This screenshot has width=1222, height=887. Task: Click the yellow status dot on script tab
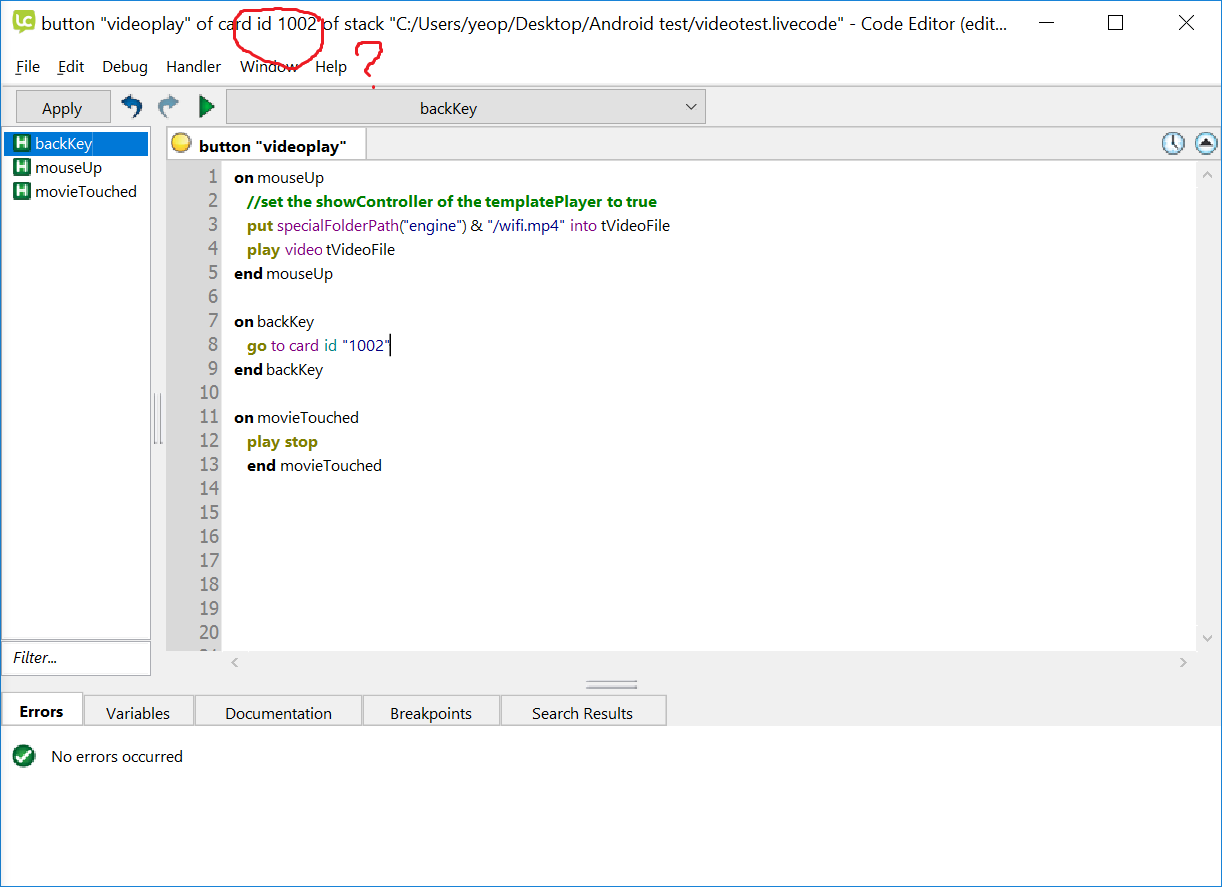181,144
